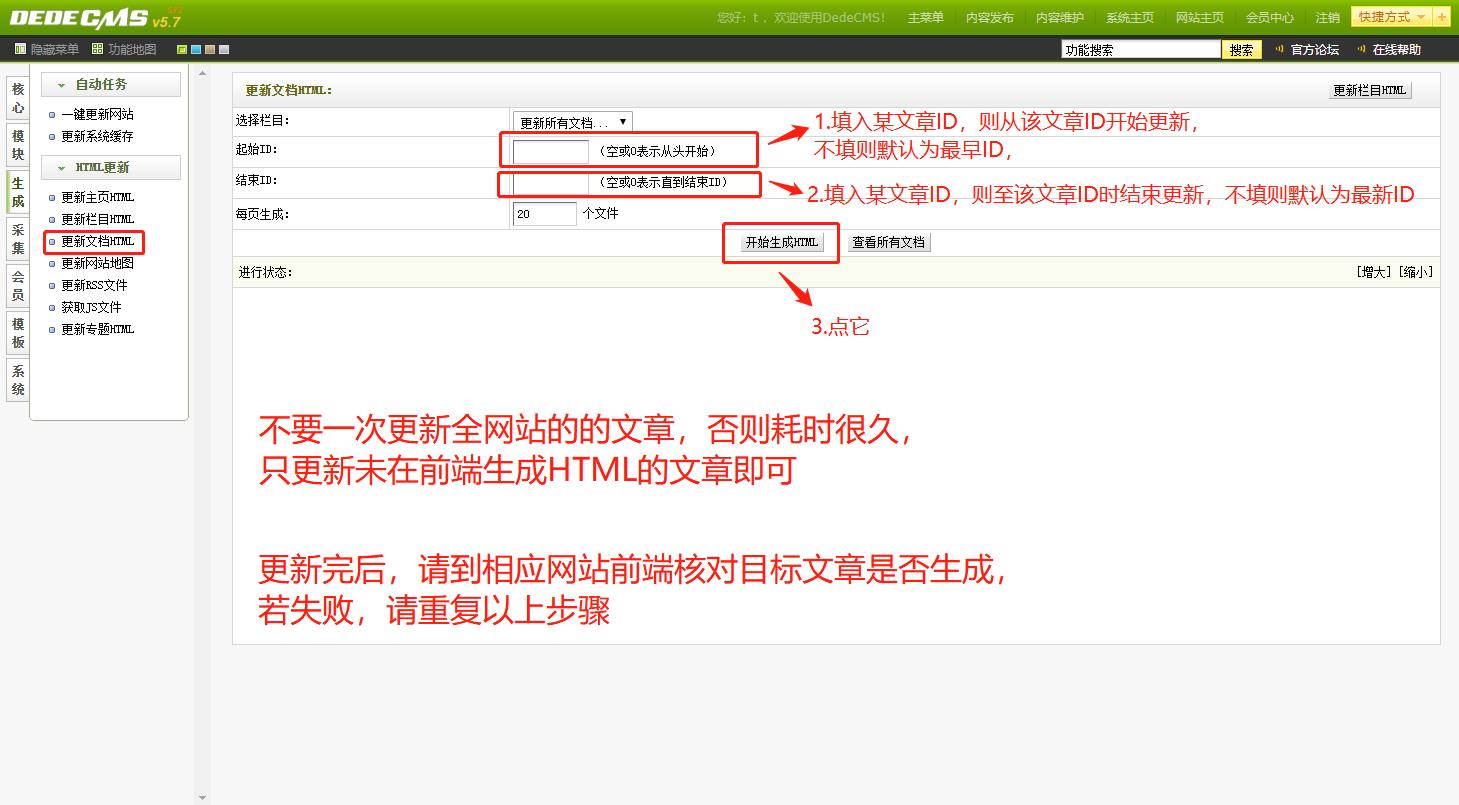Focus the 结束ID input field
This screenshot has width=1459, height=805.
[550, 183]
